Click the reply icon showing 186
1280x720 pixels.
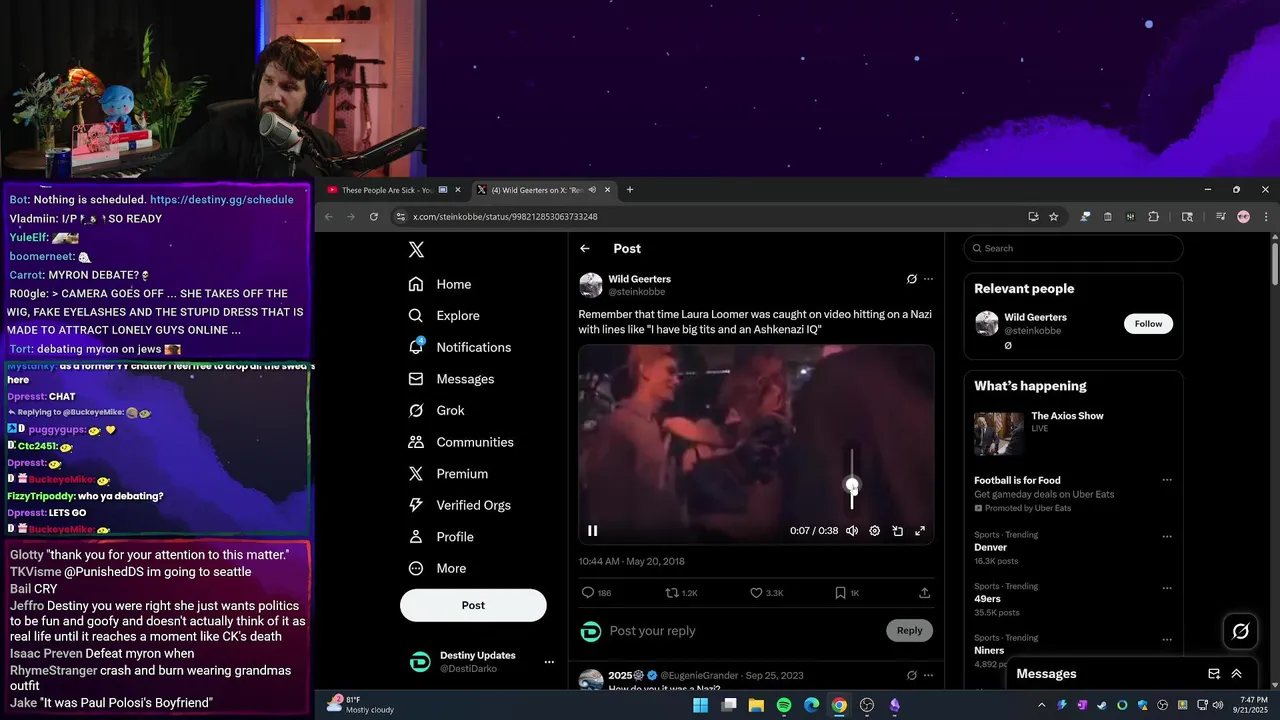588,593
